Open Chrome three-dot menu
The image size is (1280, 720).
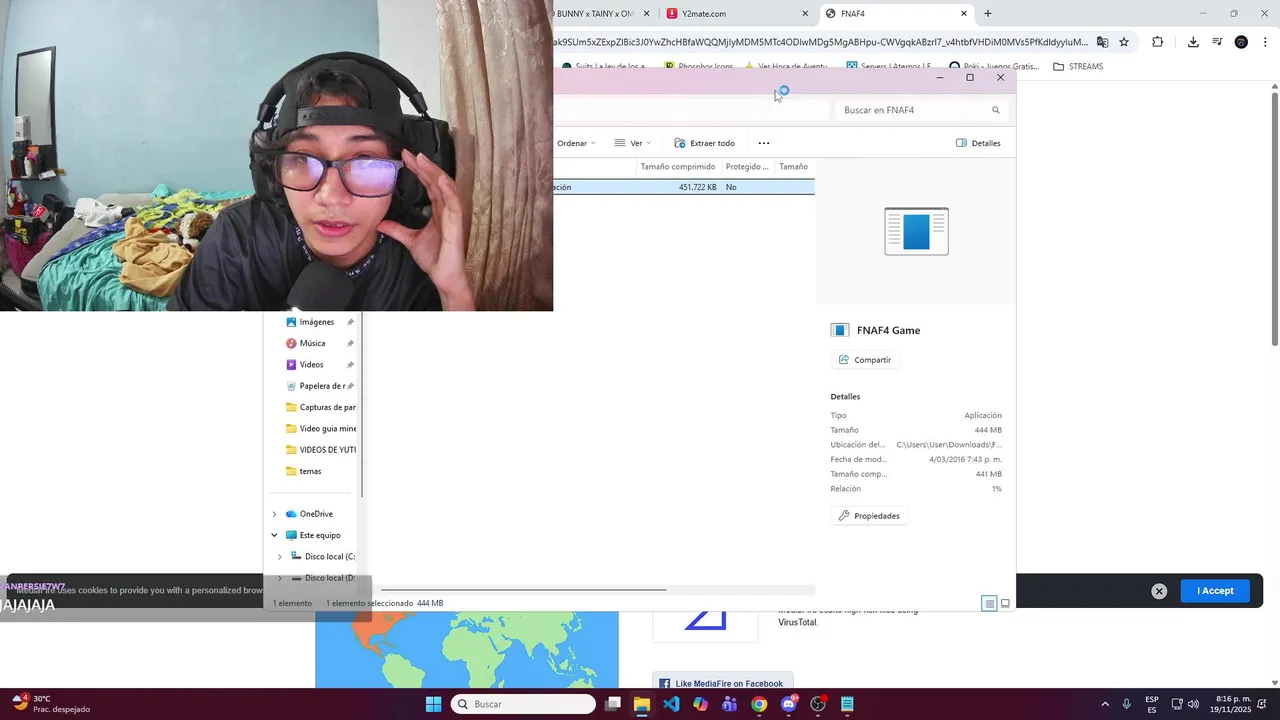pos(1266,42)
